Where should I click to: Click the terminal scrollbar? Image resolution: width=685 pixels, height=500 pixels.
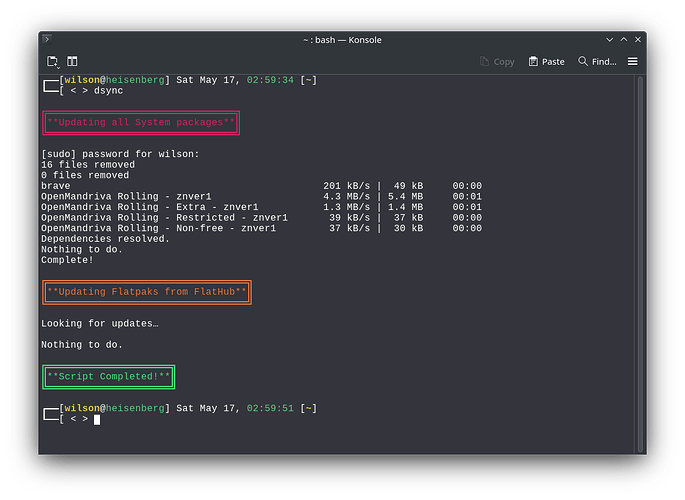[x=640, y=265]
